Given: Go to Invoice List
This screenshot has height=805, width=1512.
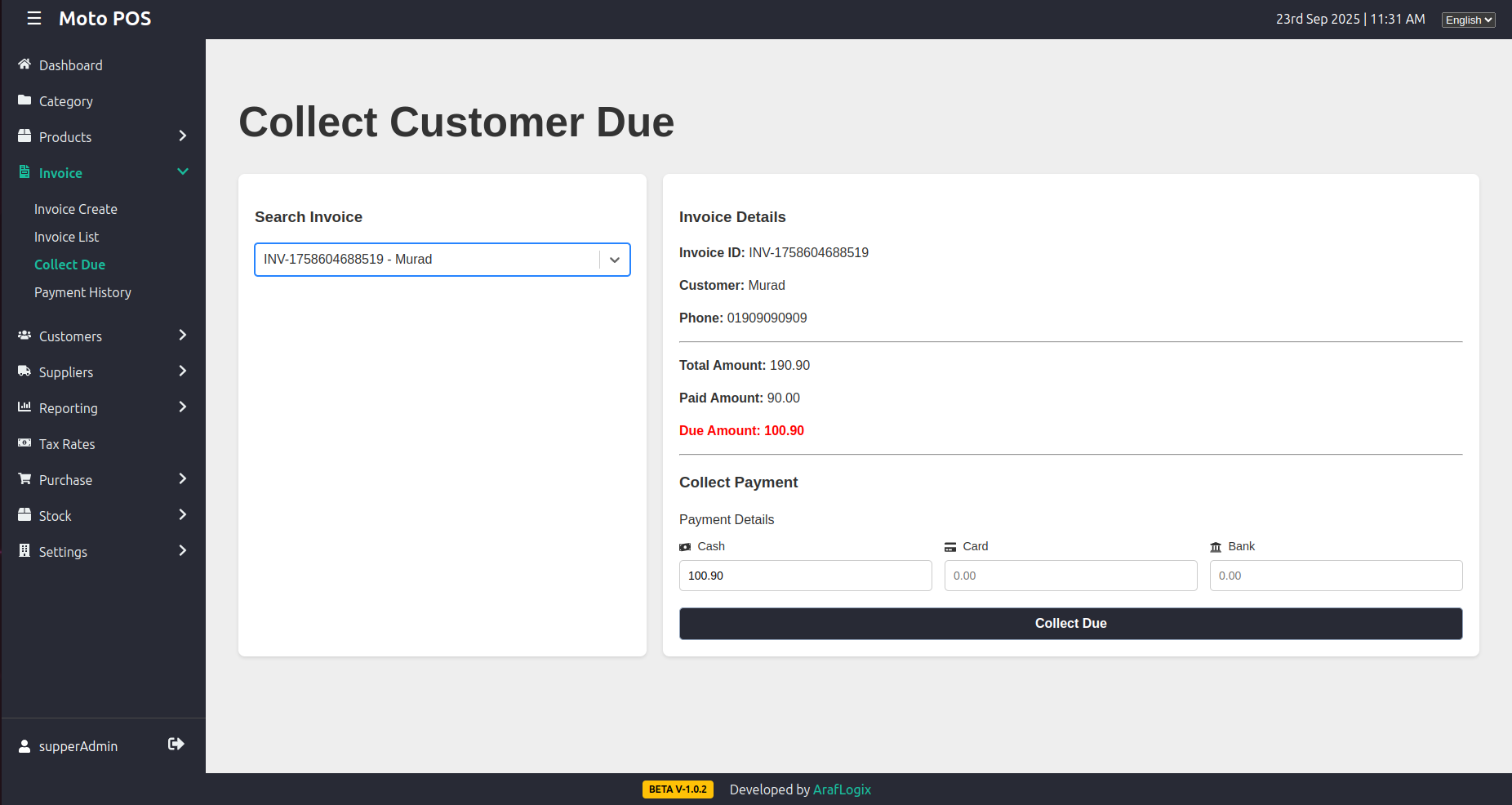Looking at the screenshot, I should click(66, 237).
